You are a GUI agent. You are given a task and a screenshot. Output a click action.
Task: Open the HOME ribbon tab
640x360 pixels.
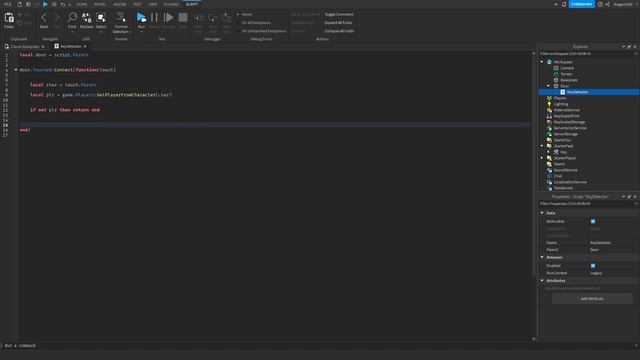[x=82, y=4]
